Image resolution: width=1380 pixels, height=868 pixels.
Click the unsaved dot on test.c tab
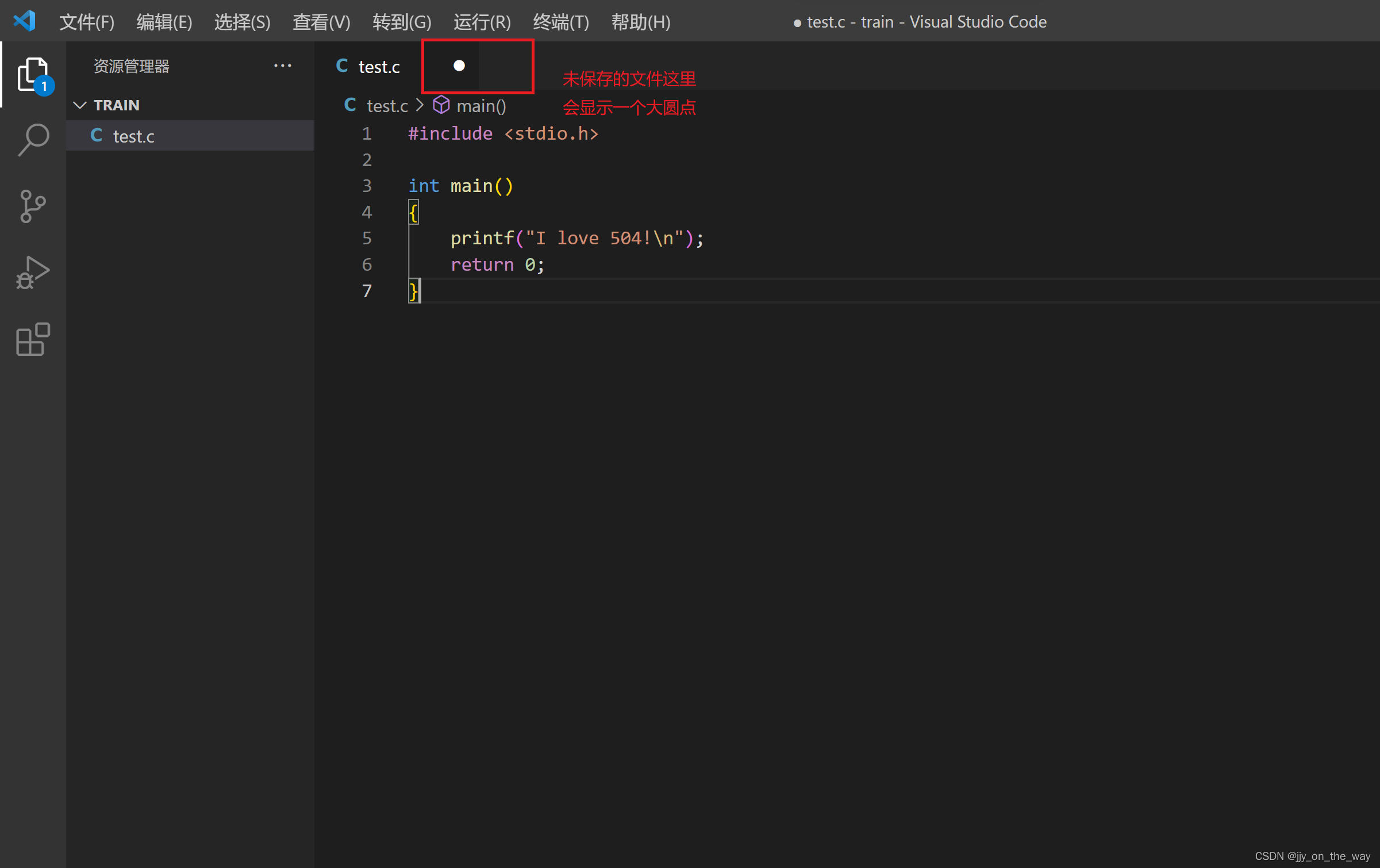pyautogui.click(x=459, y=66)
